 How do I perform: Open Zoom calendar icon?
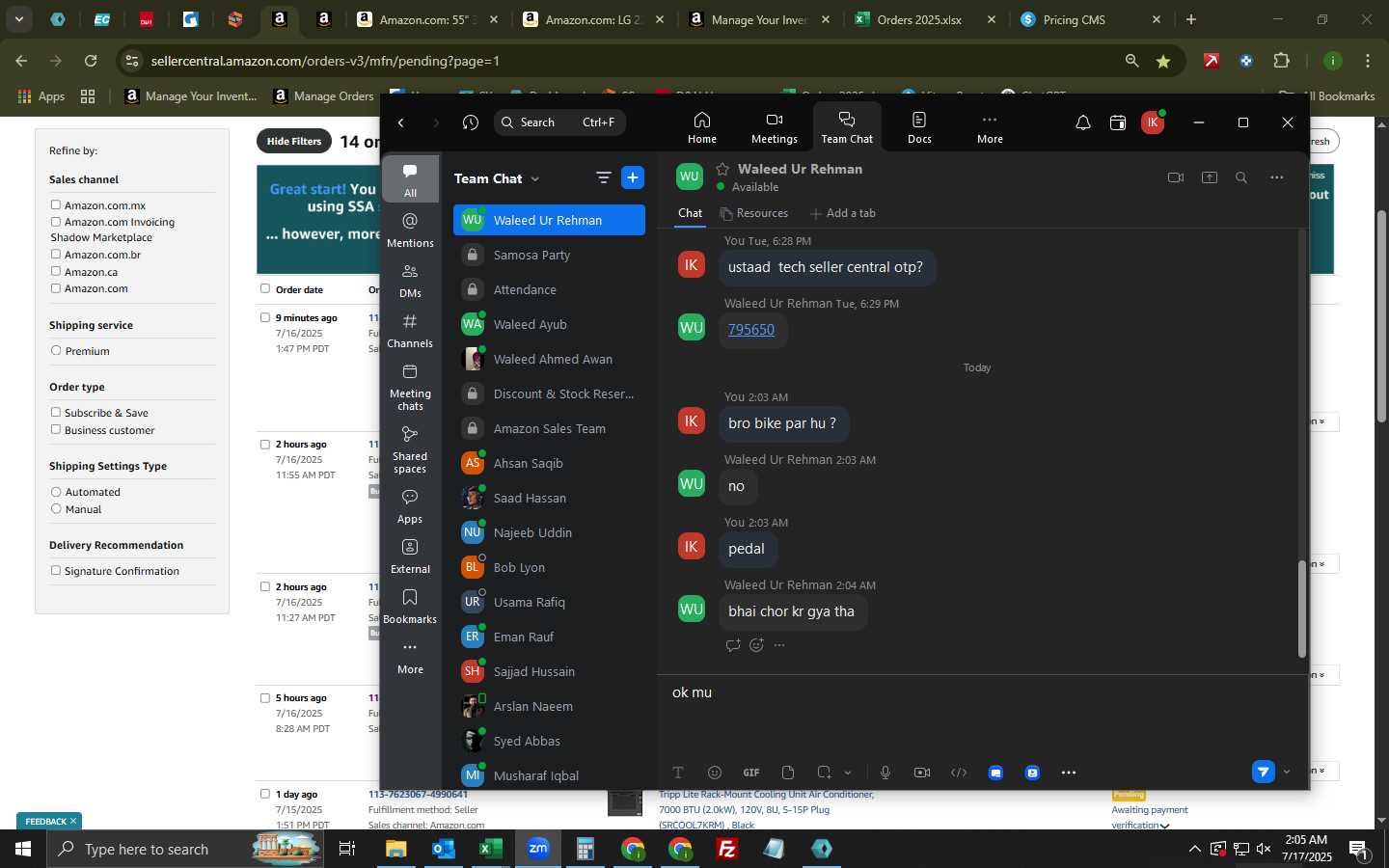(x=1117, y=122)
